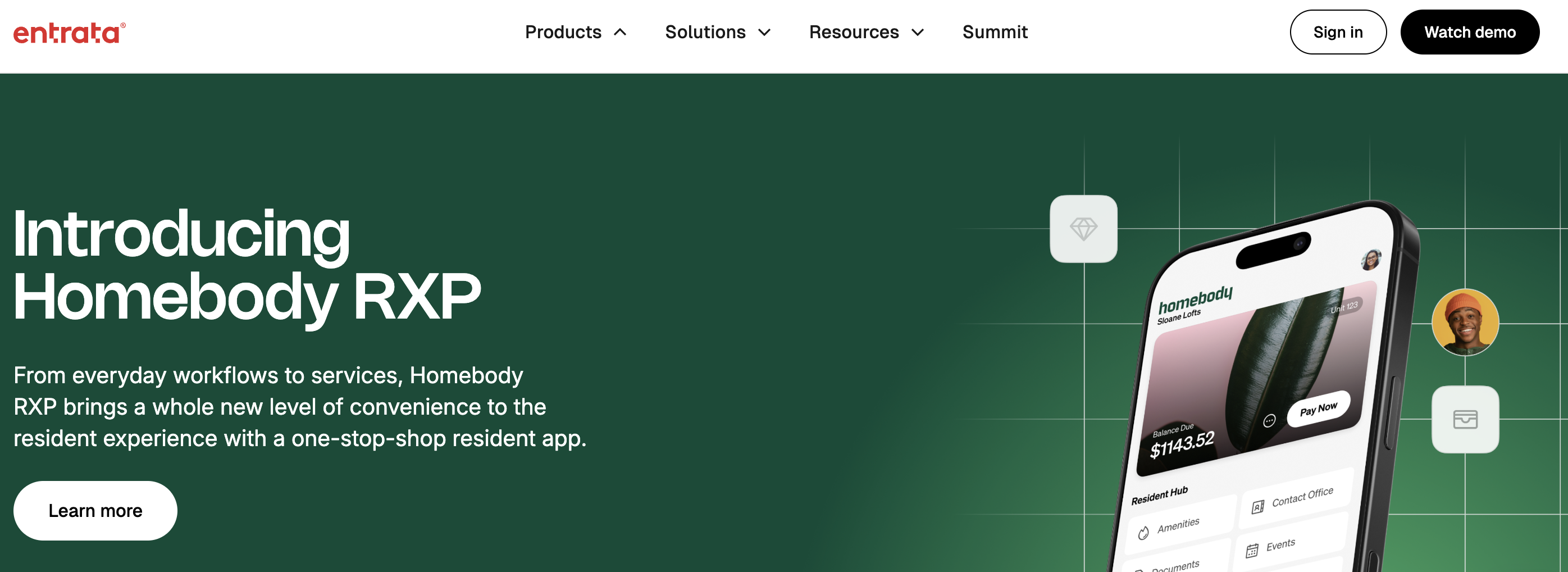Open the Products menu

[x=563, y=32]
